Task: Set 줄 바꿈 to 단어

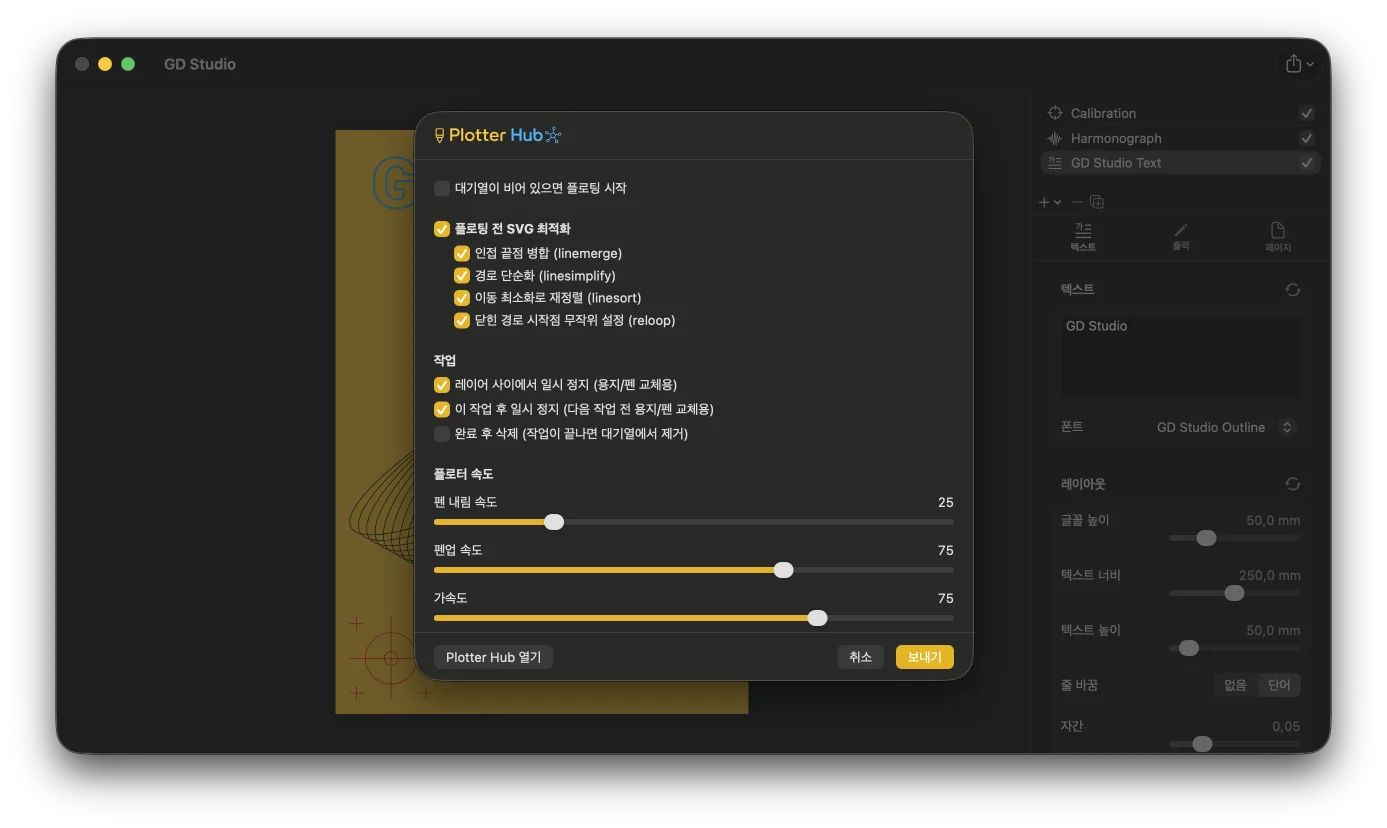Action: pyautogui.click(x=1279, y=685)
